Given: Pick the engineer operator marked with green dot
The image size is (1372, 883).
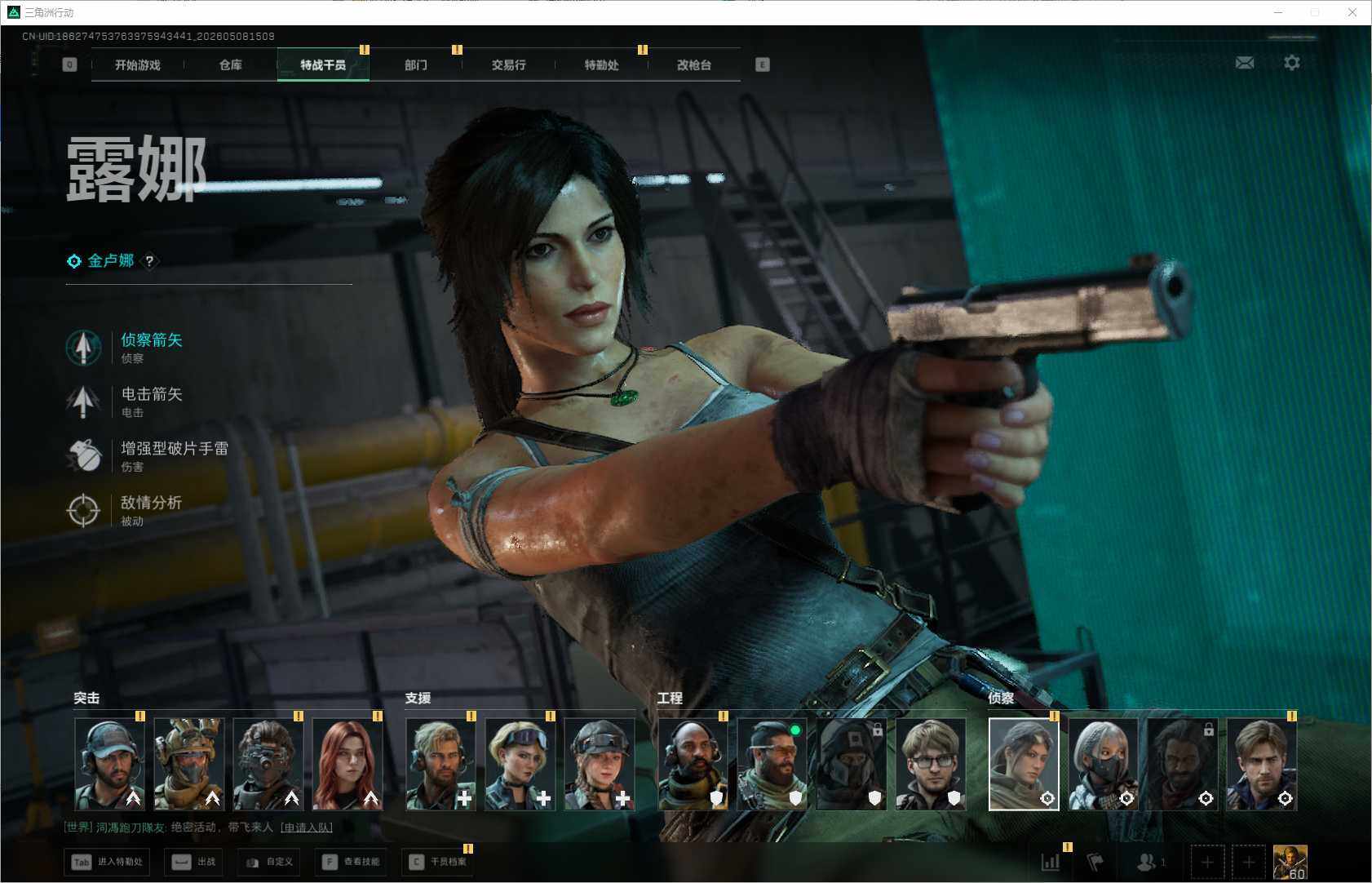Looking at the screenshot, I should 772,764.
